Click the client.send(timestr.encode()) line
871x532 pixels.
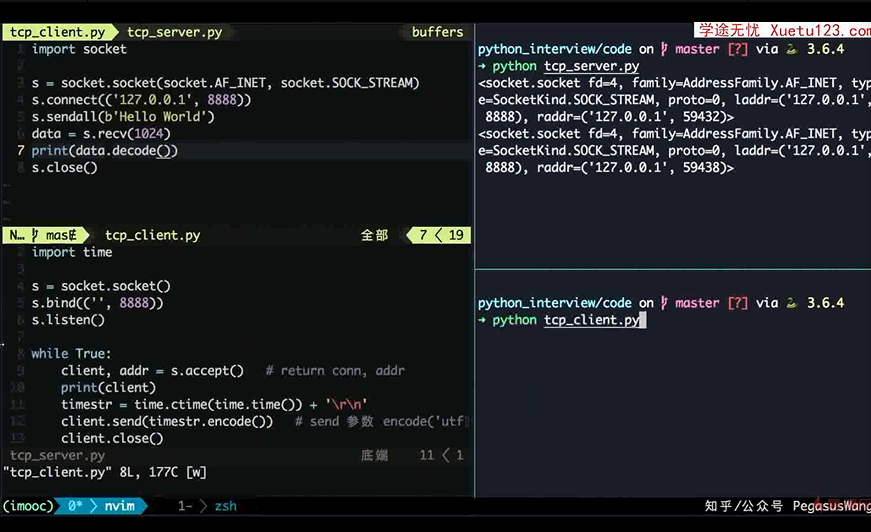pyautogui.click(x=167, y=421)
